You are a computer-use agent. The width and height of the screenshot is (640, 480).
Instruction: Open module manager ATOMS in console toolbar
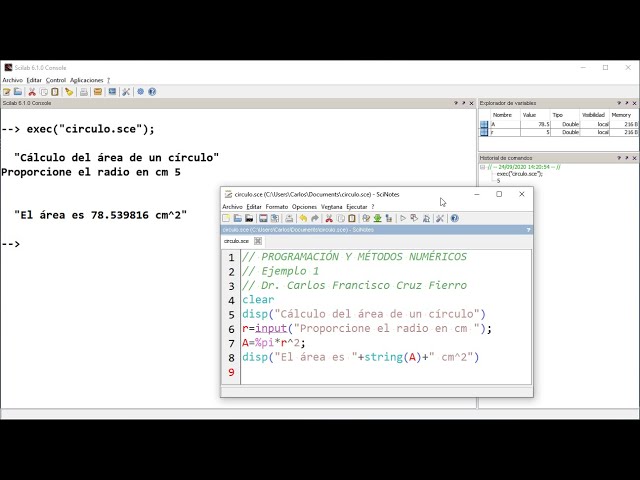pyautogui.click(x=98, y=92)
